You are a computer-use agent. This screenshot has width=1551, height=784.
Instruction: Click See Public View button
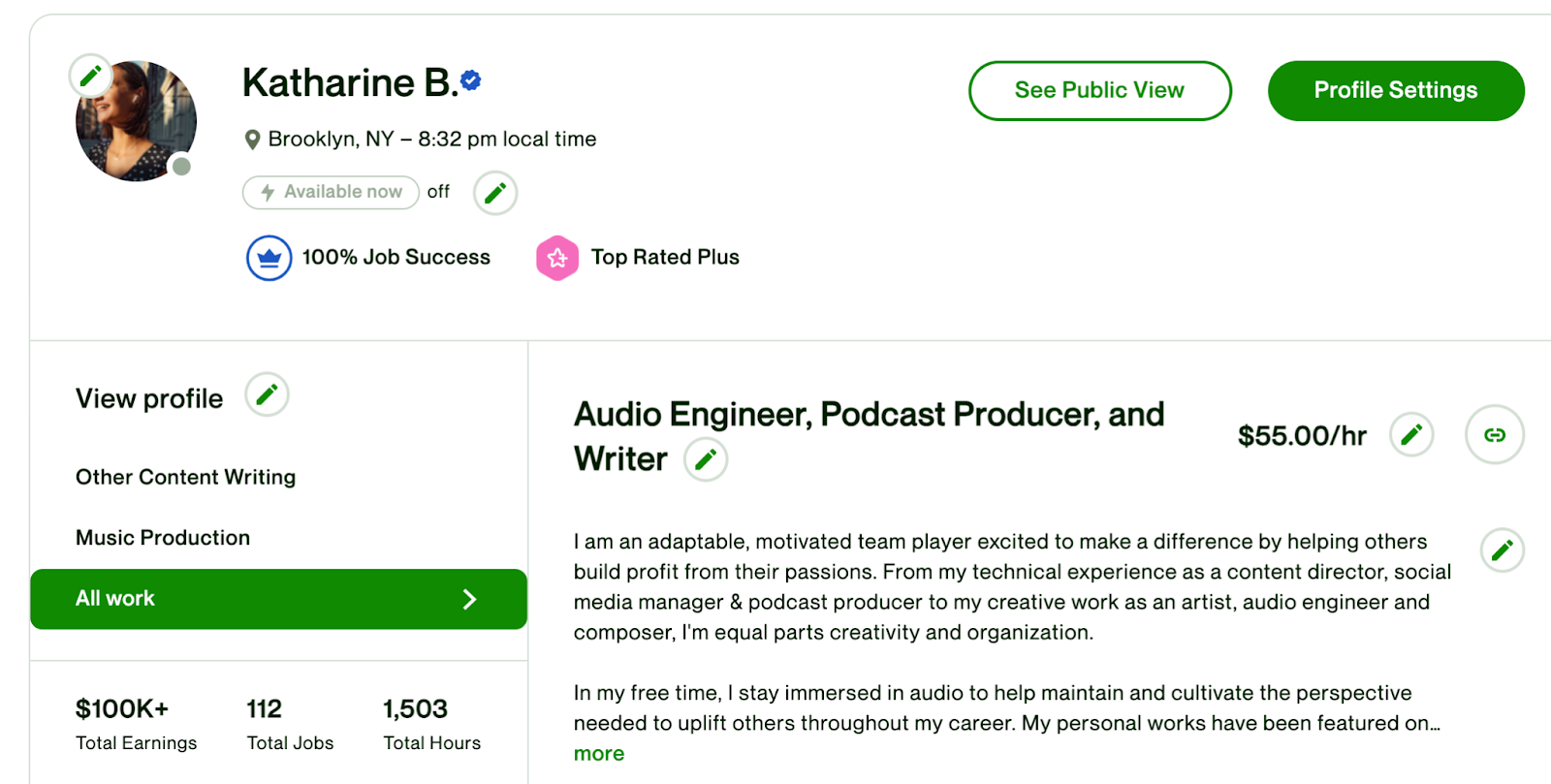[1100, 90]
